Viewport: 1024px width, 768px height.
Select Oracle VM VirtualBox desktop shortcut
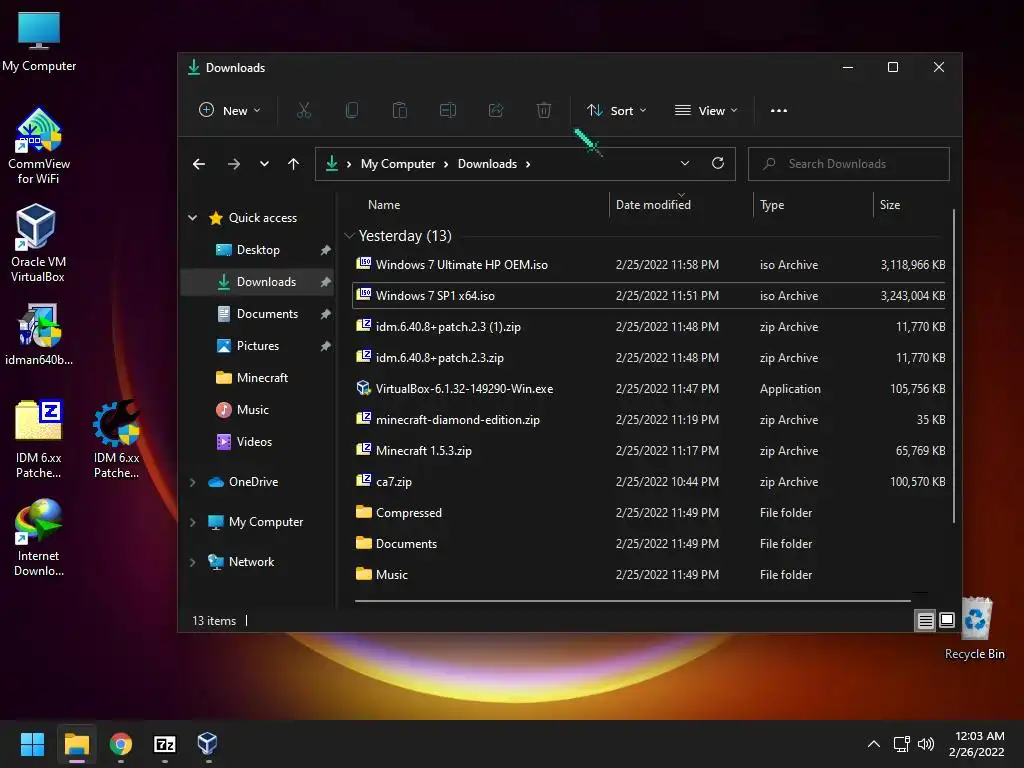(x=38, y=243)
